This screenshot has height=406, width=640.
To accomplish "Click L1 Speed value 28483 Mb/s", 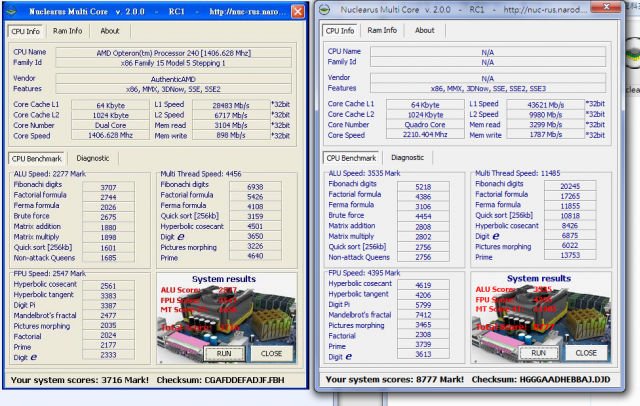I will click(x=231, y=105).
